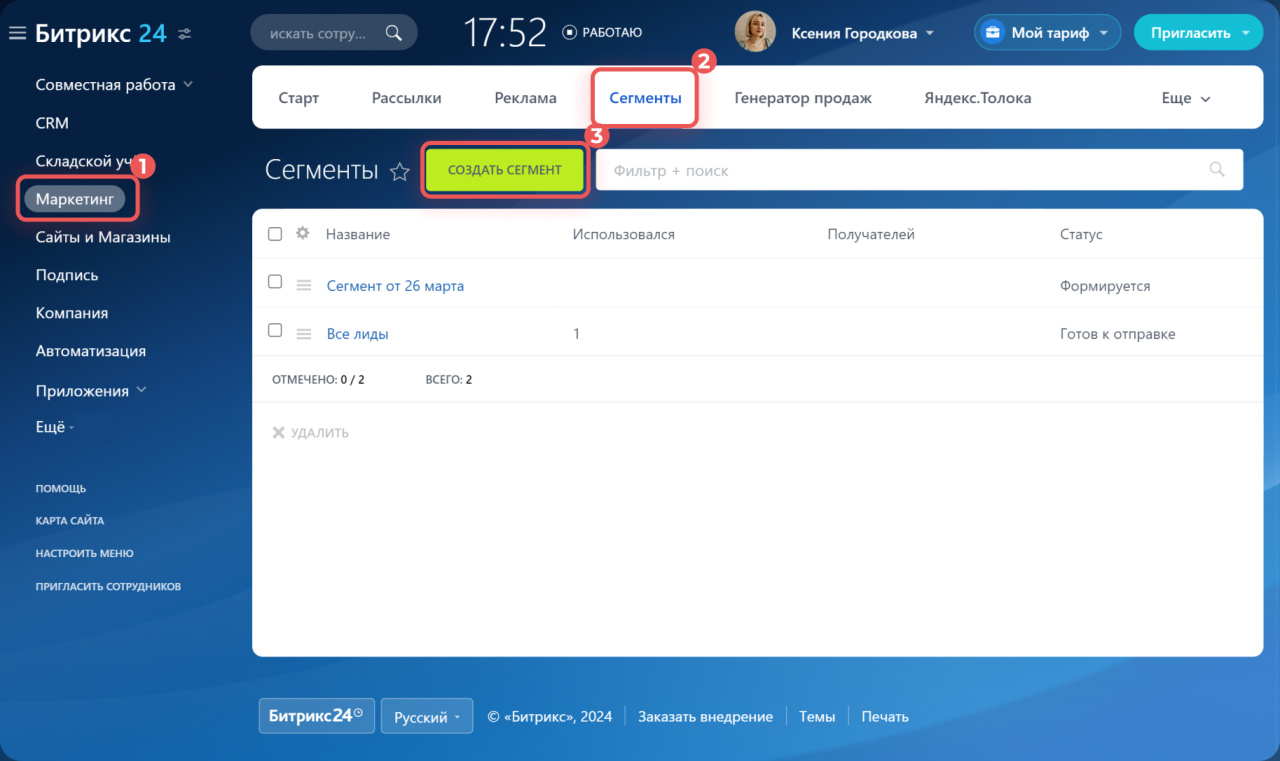The height and width of the screenshot is (761, 1280).
Task: Switch to the Яндекс.Толока tab
Action: coord(977,98)
